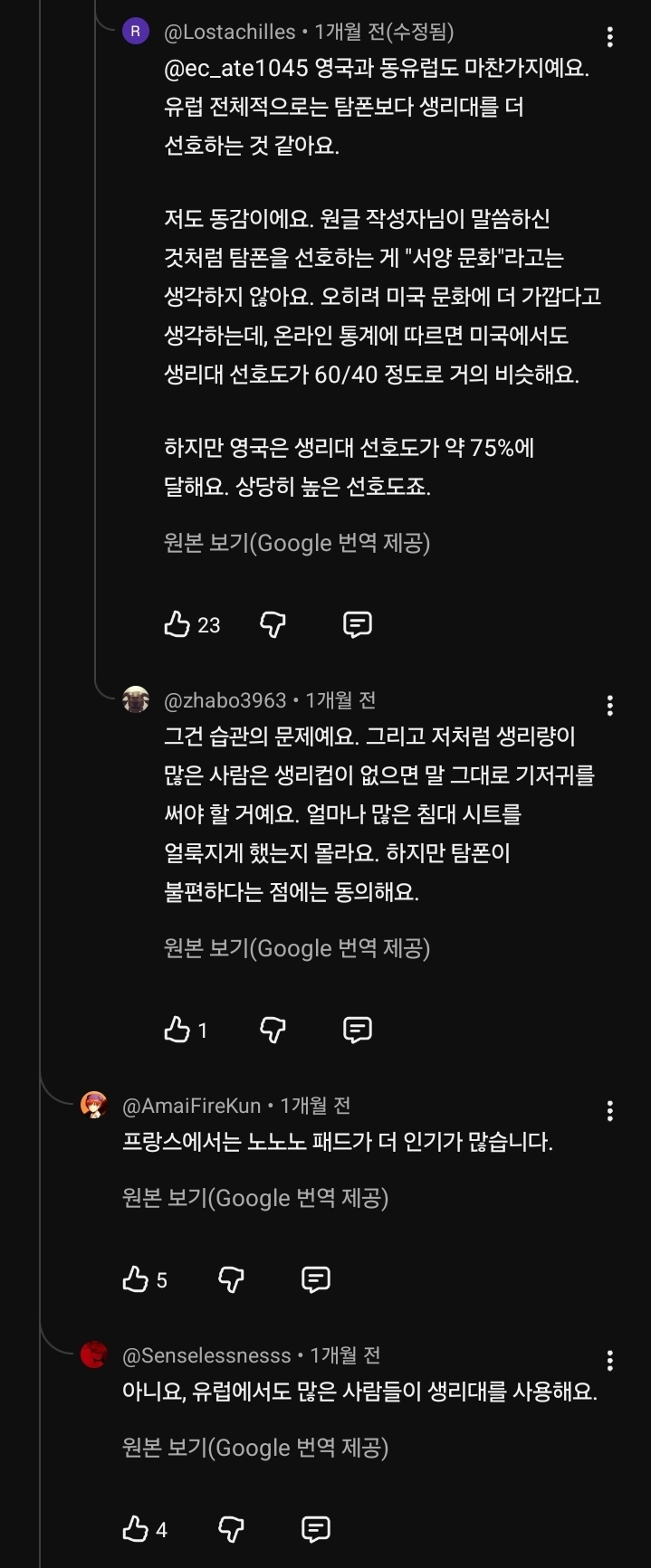Open the reply icon under @zhabo3963's comment
The height and width of the screenshot is (1568, 651).
click(358, 1029)
